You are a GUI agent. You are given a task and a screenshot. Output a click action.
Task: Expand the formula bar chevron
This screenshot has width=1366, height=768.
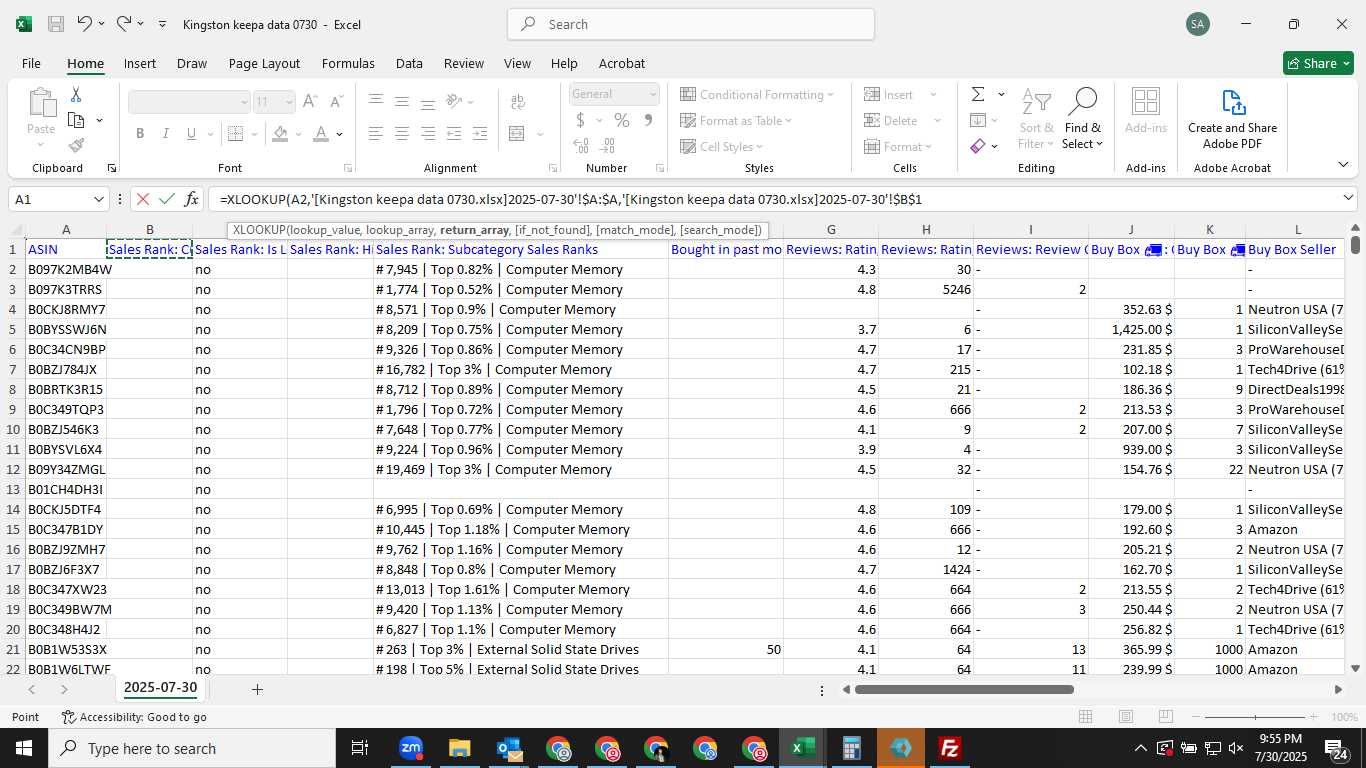tap(1348, 199)
